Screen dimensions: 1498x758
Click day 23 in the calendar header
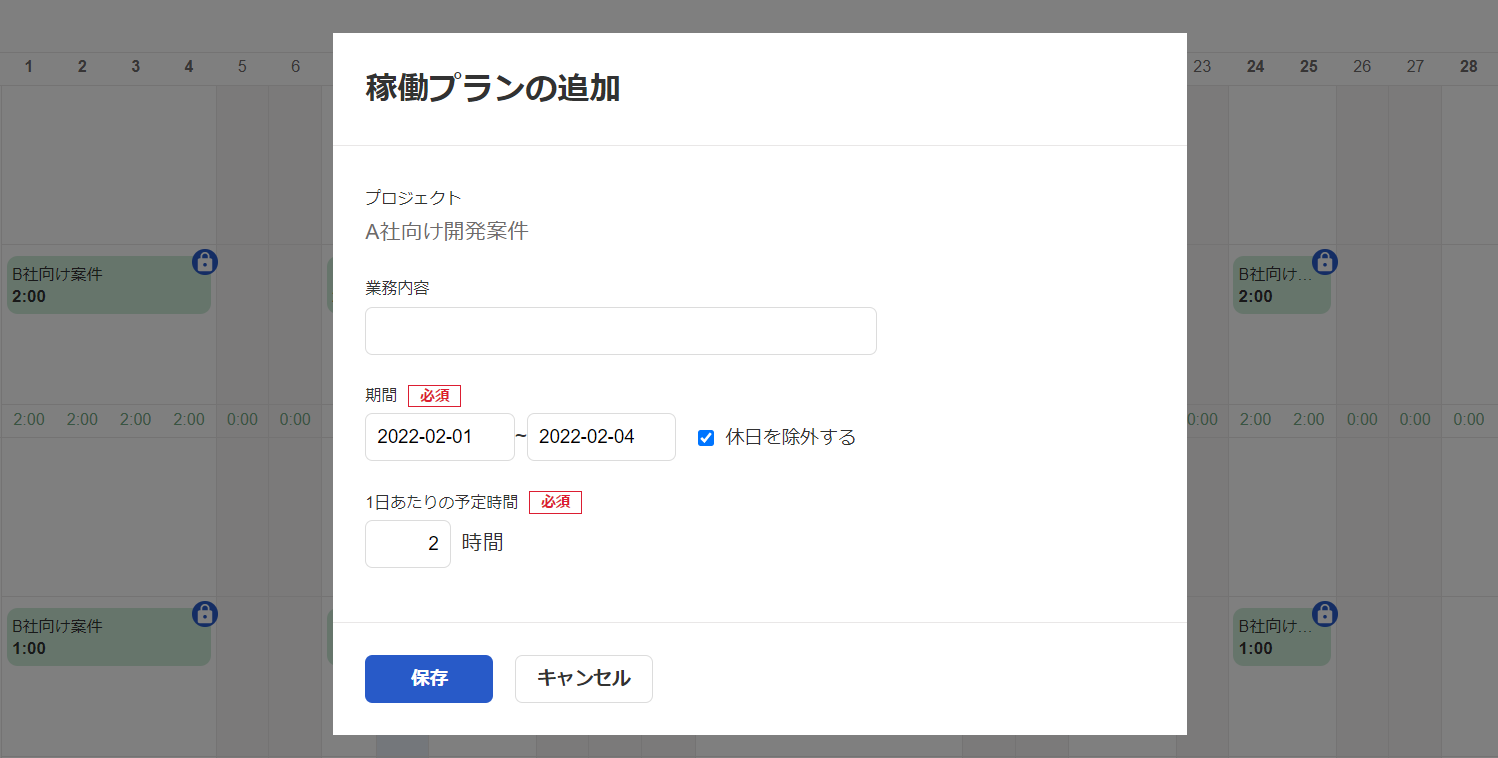click(1202, 67)
